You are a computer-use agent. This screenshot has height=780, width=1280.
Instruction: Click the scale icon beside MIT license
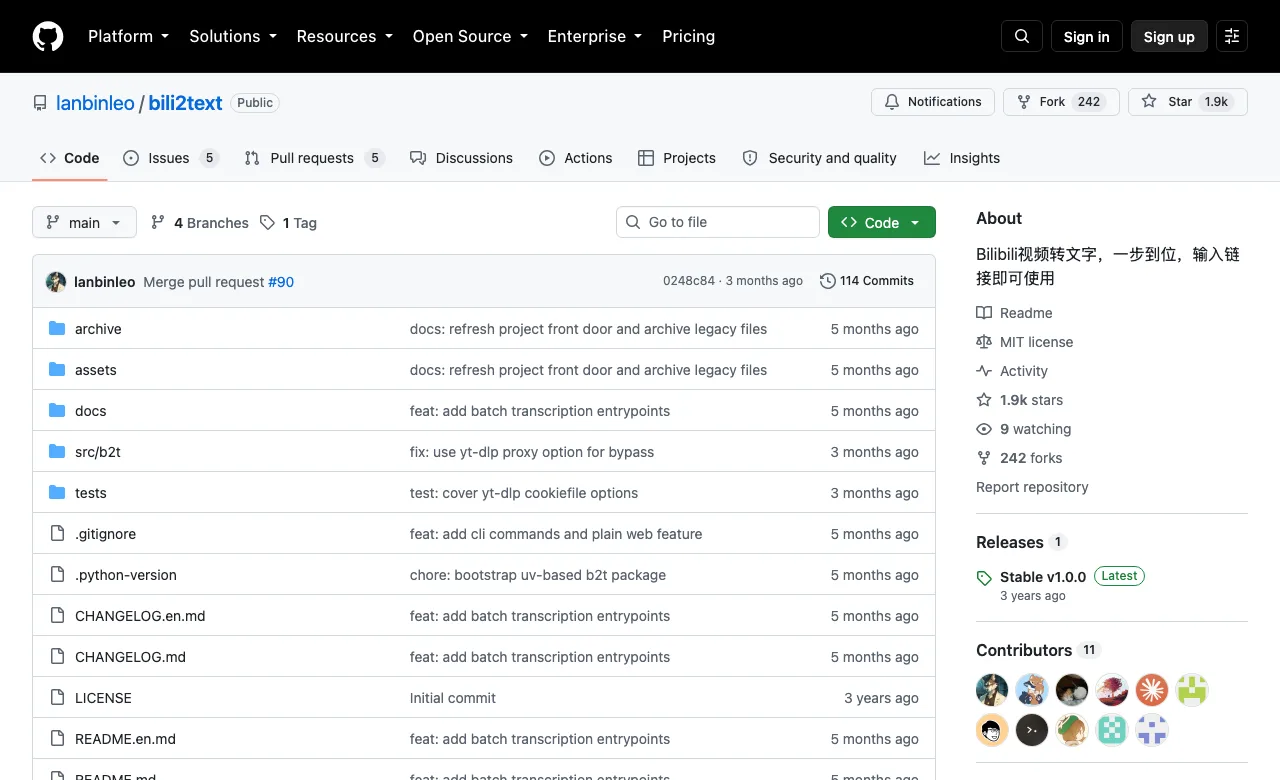(984, 342)
